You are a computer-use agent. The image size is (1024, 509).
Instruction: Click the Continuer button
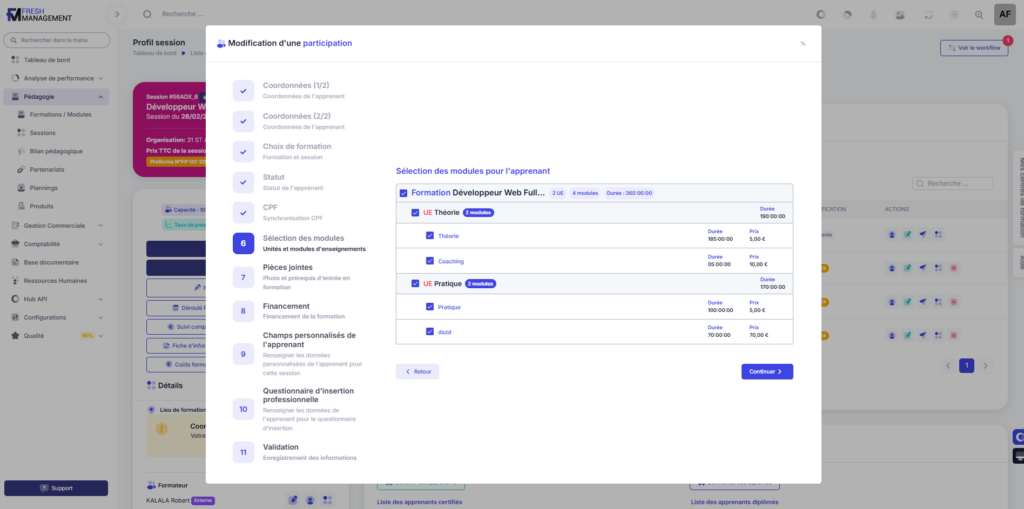pos(767,372)
